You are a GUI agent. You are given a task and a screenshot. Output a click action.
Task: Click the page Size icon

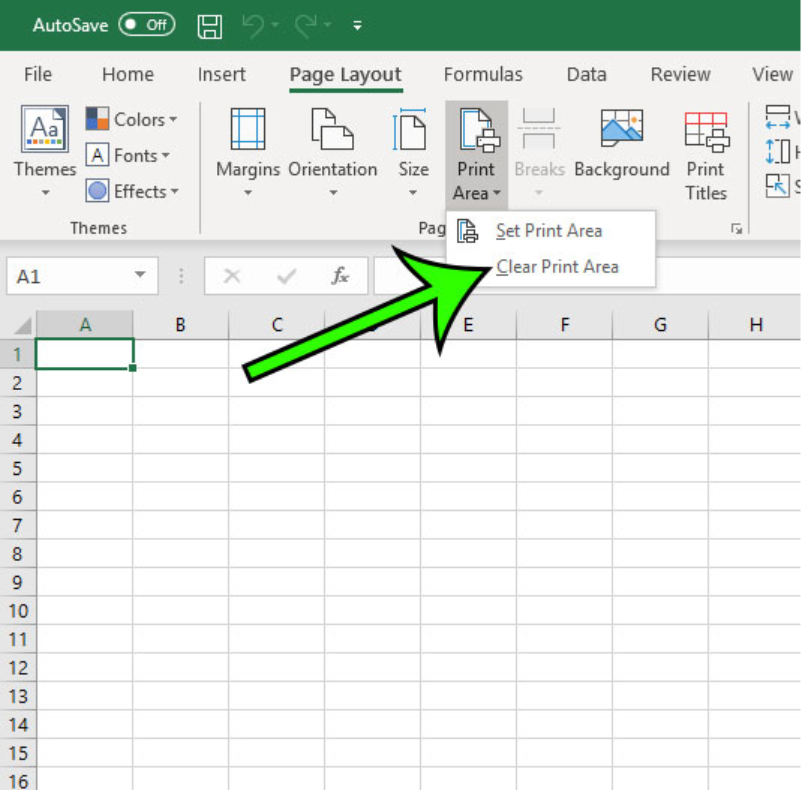click(409, 129)
